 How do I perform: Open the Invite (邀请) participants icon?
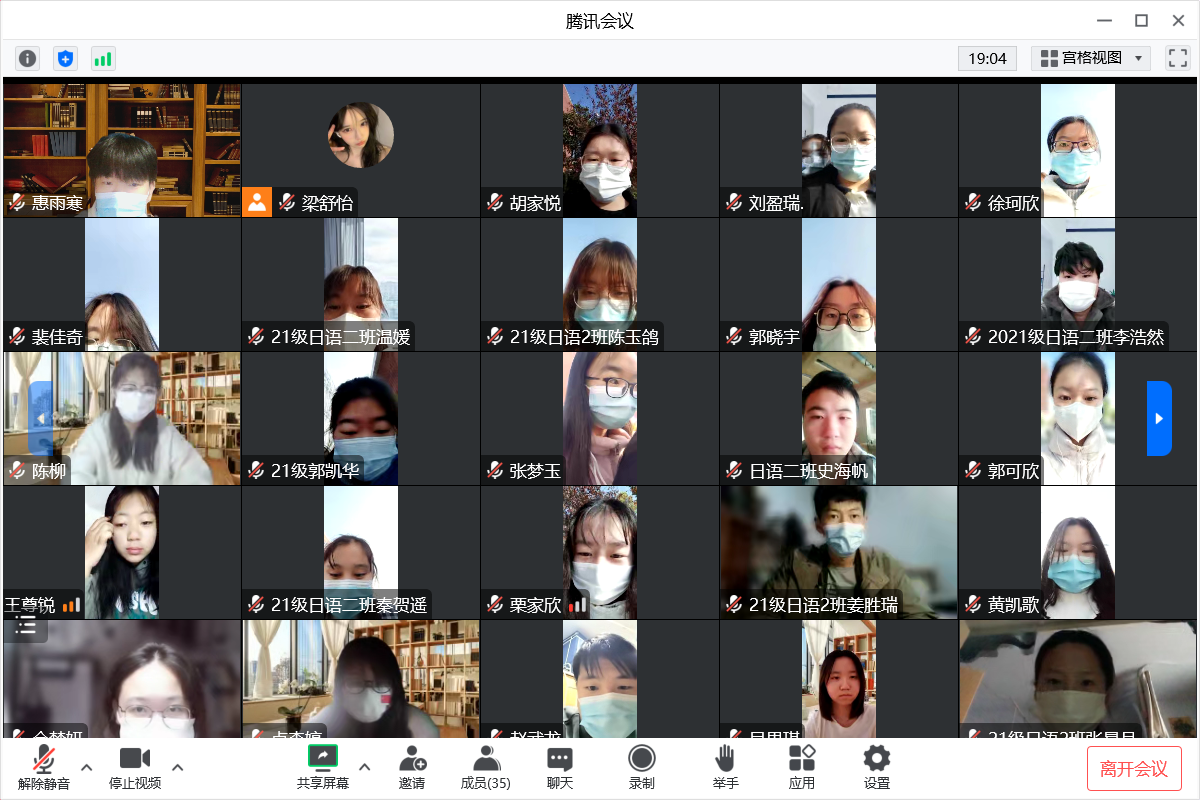click(x=412, y=767)
